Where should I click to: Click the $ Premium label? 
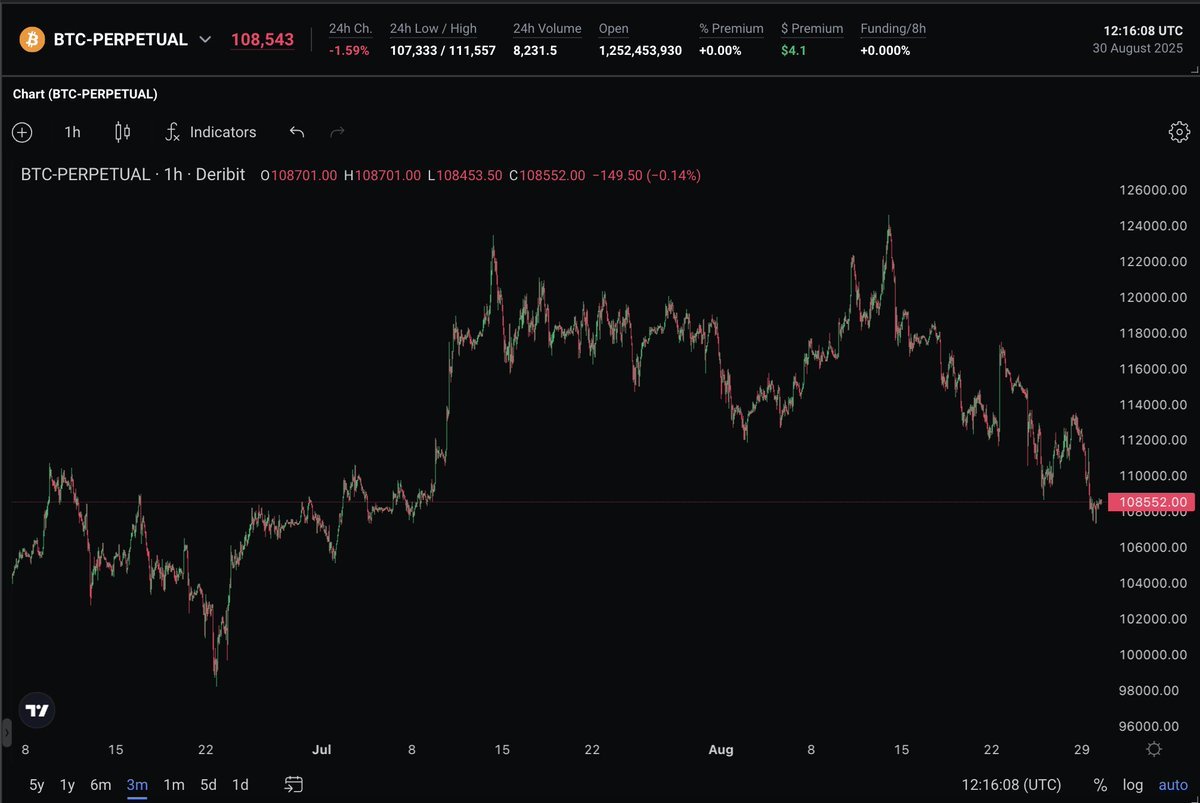click(812, 29)
